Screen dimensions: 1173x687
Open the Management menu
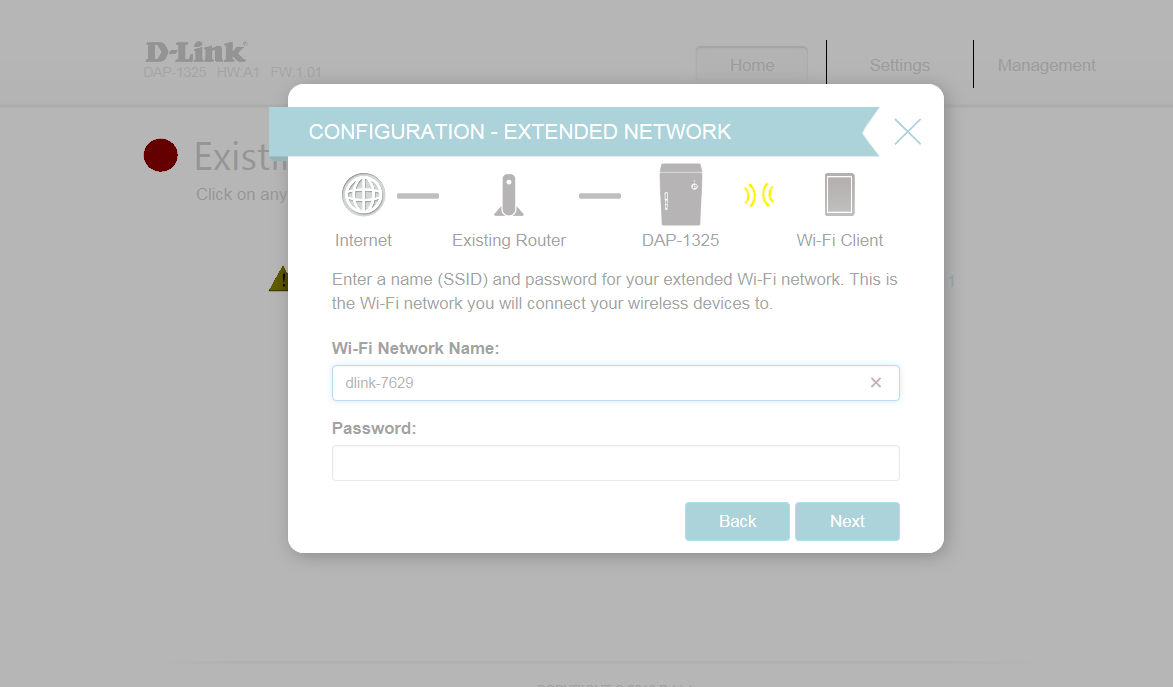click(x=1046, y=65)
